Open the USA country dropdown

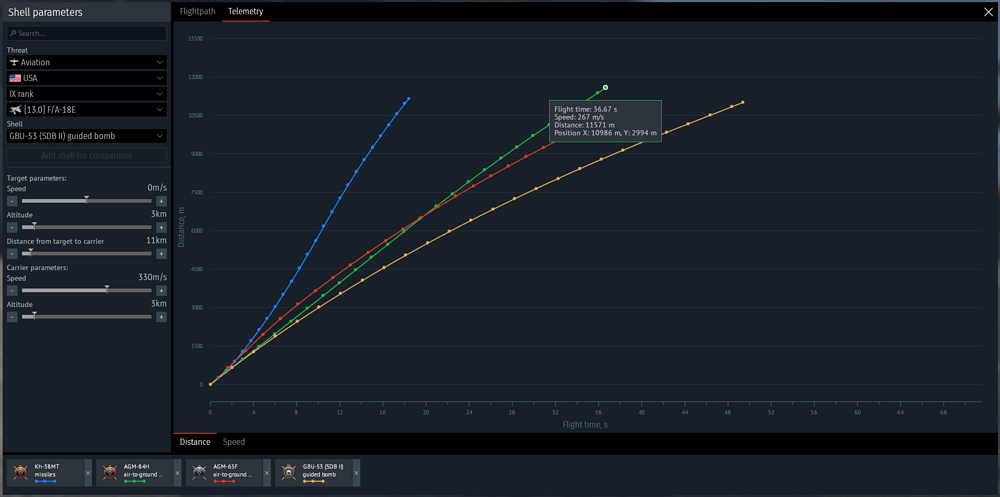[x=87, y=78]
